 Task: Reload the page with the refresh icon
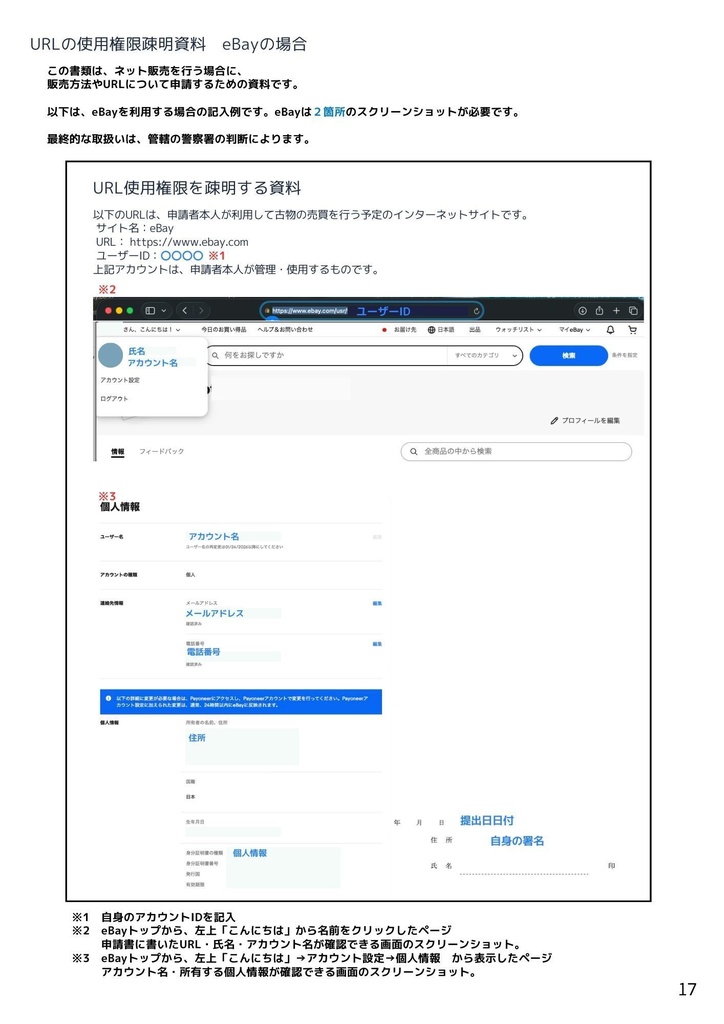pyautogui.click(x=477, y=311)
